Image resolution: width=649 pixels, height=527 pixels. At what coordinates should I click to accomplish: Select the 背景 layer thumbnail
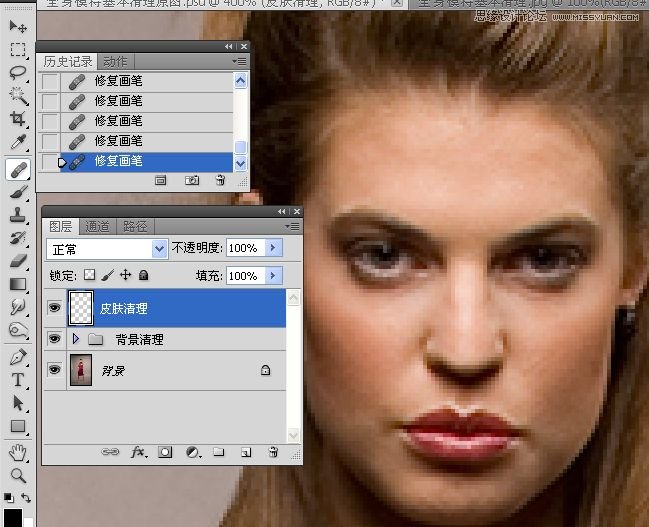coord(79,370)
